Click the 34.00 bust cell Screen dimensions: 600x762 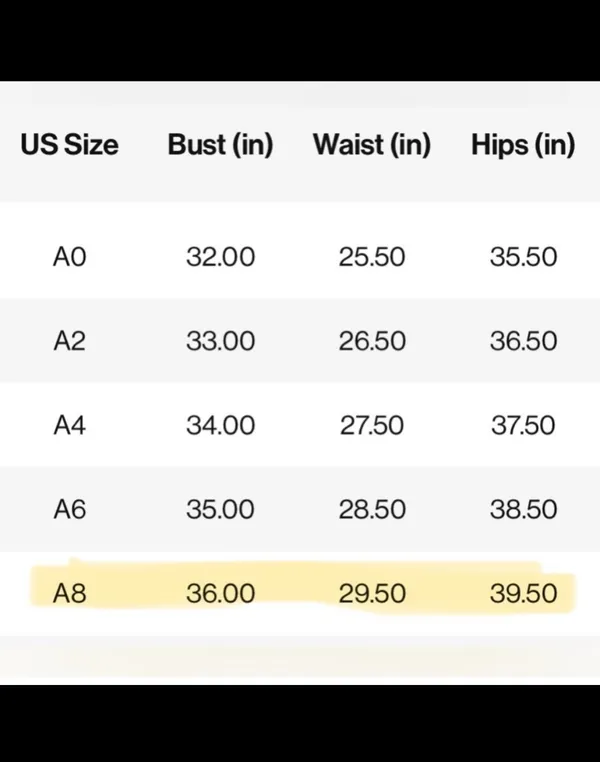click(x=221, y=425)
